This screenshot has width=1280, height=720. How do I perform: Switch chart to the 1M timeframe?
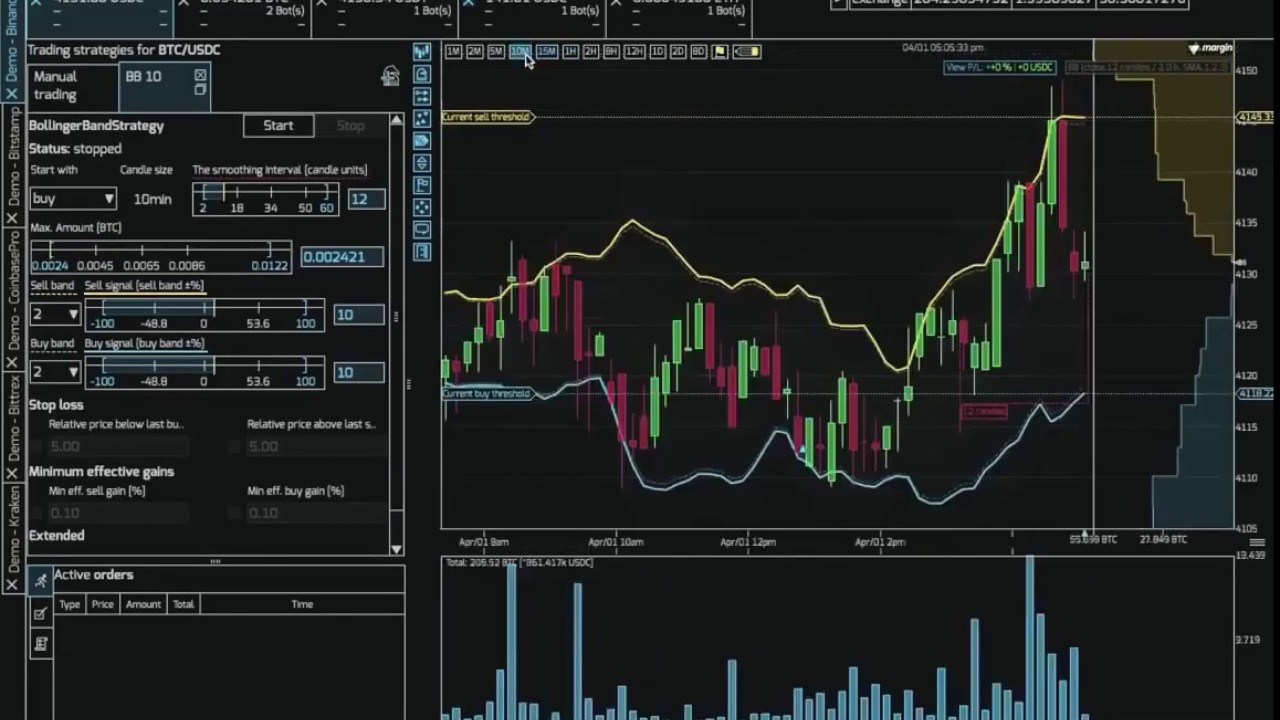pyautogui.click(x=453, y=52)
